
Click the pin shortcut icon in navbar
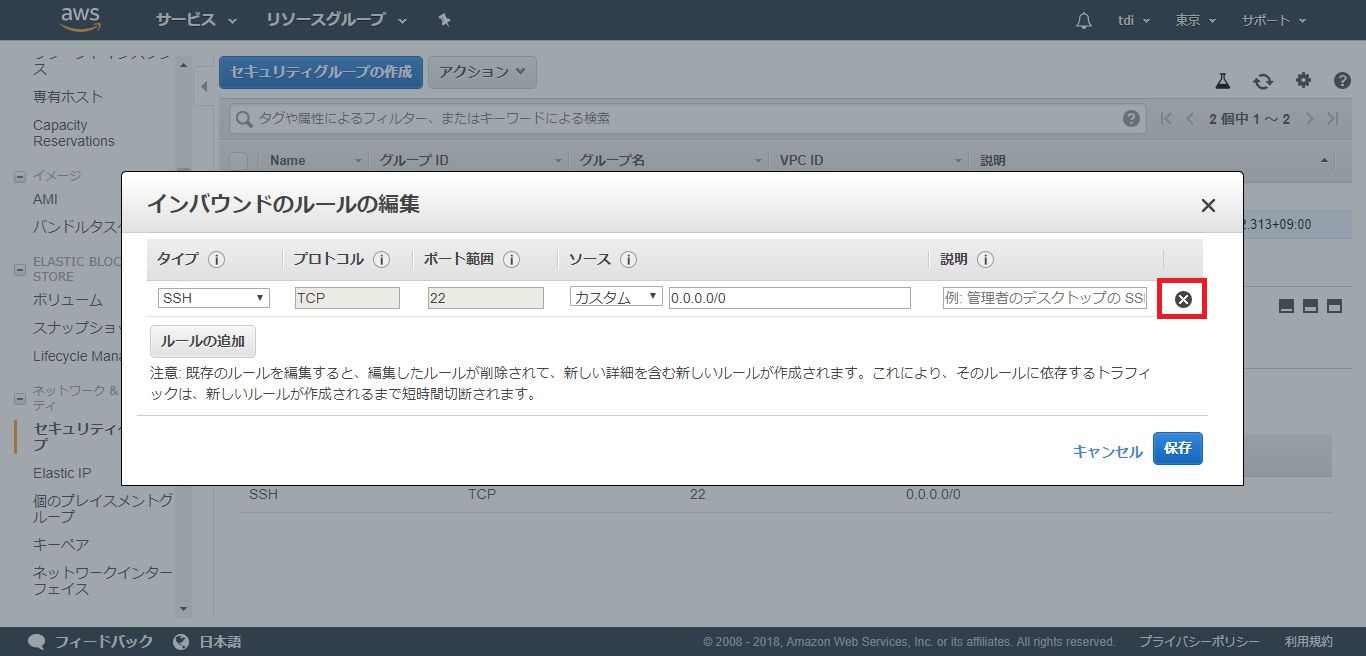[445, 21]
